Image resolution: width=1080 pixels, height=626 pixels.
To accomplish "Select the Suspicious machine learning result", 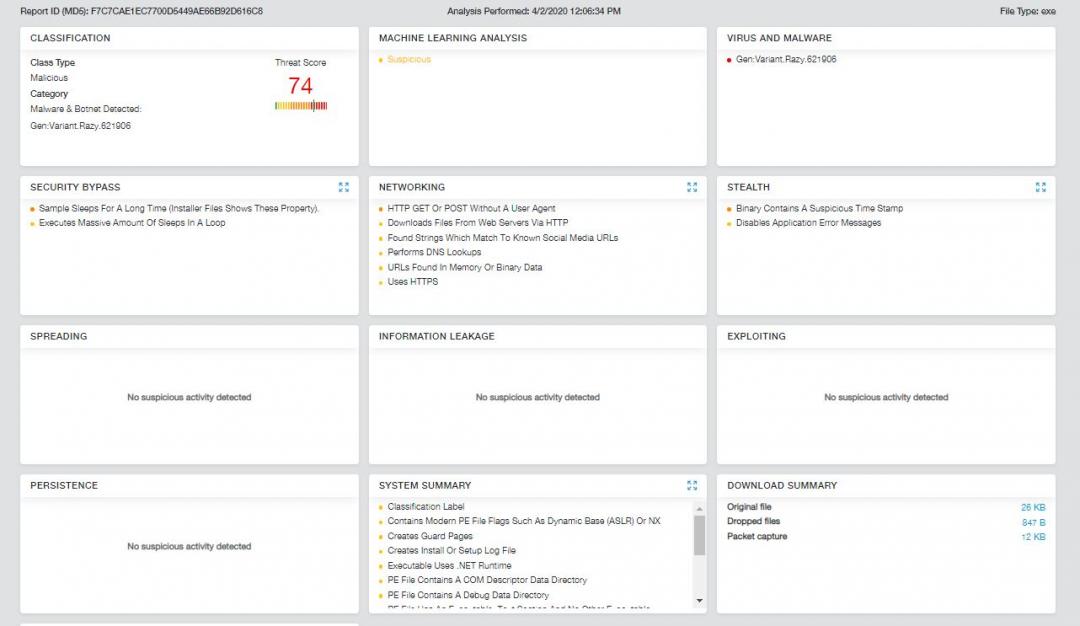I will coord(409,60).
